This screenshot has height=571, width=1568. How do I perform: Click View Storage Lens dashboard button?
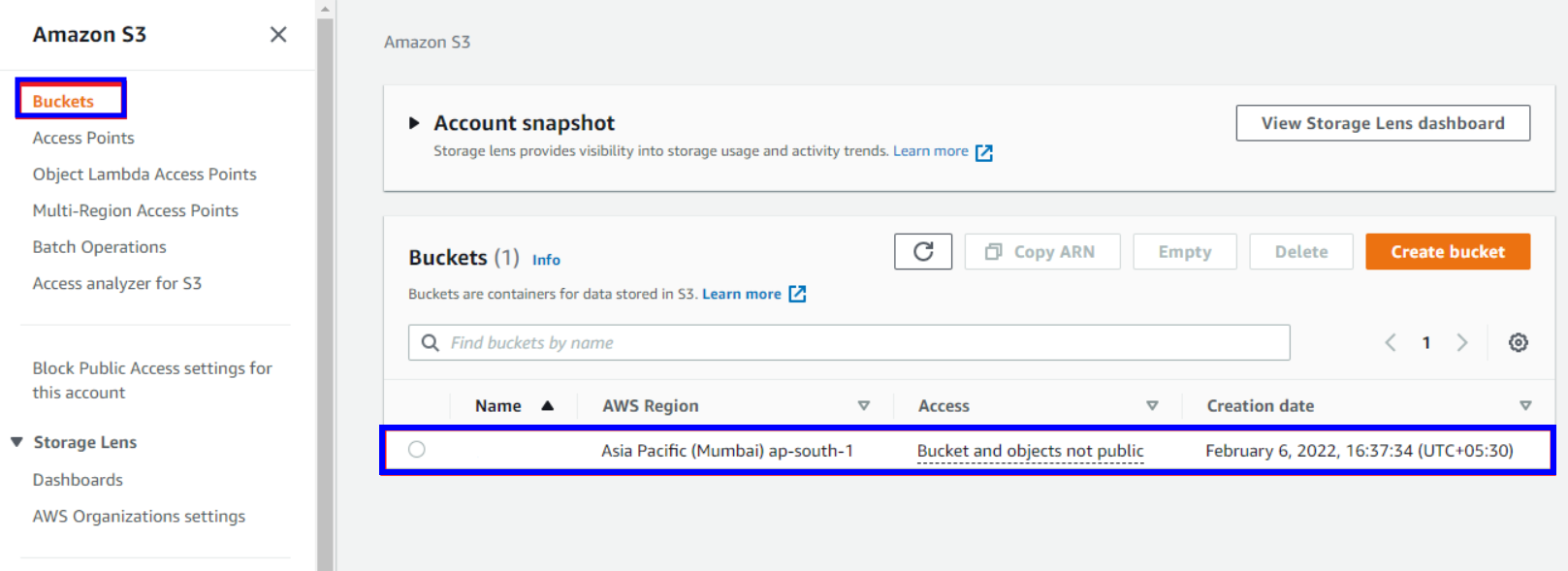pyautogui.click(x=1383, y=123)
